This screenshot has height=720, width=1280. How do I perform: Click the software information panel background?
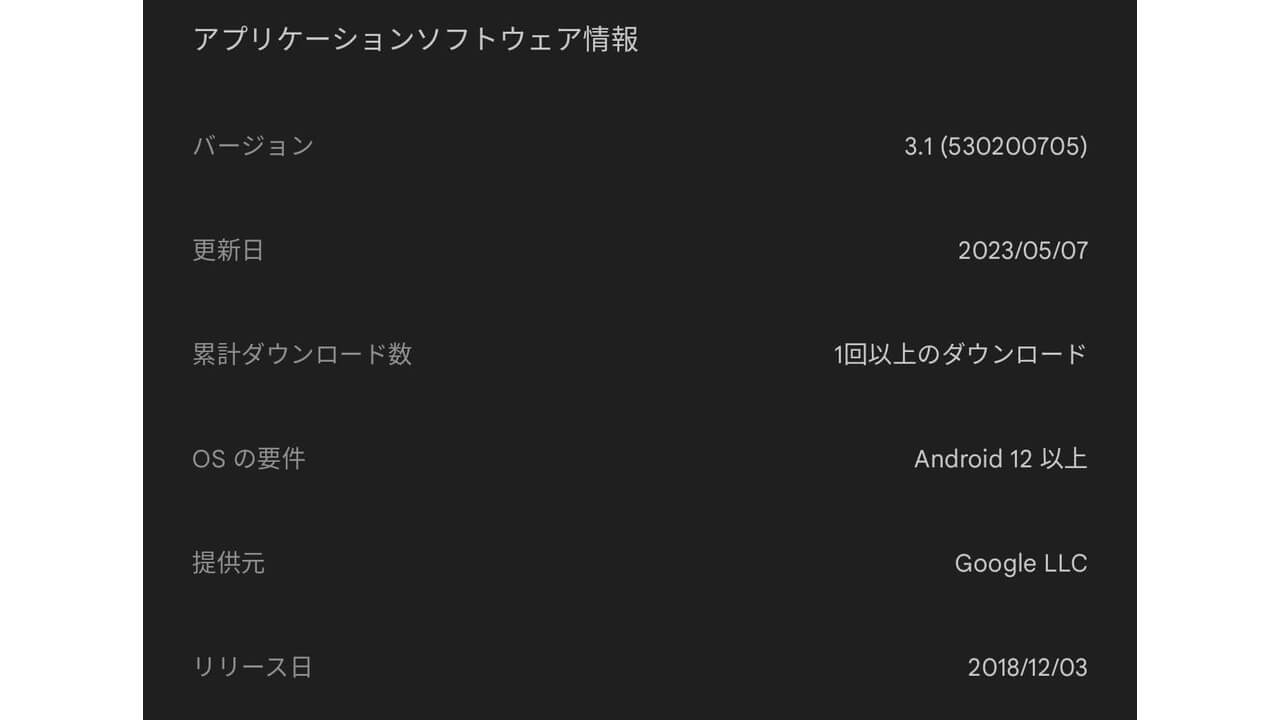pyautogui.click(x=640, y=90)
